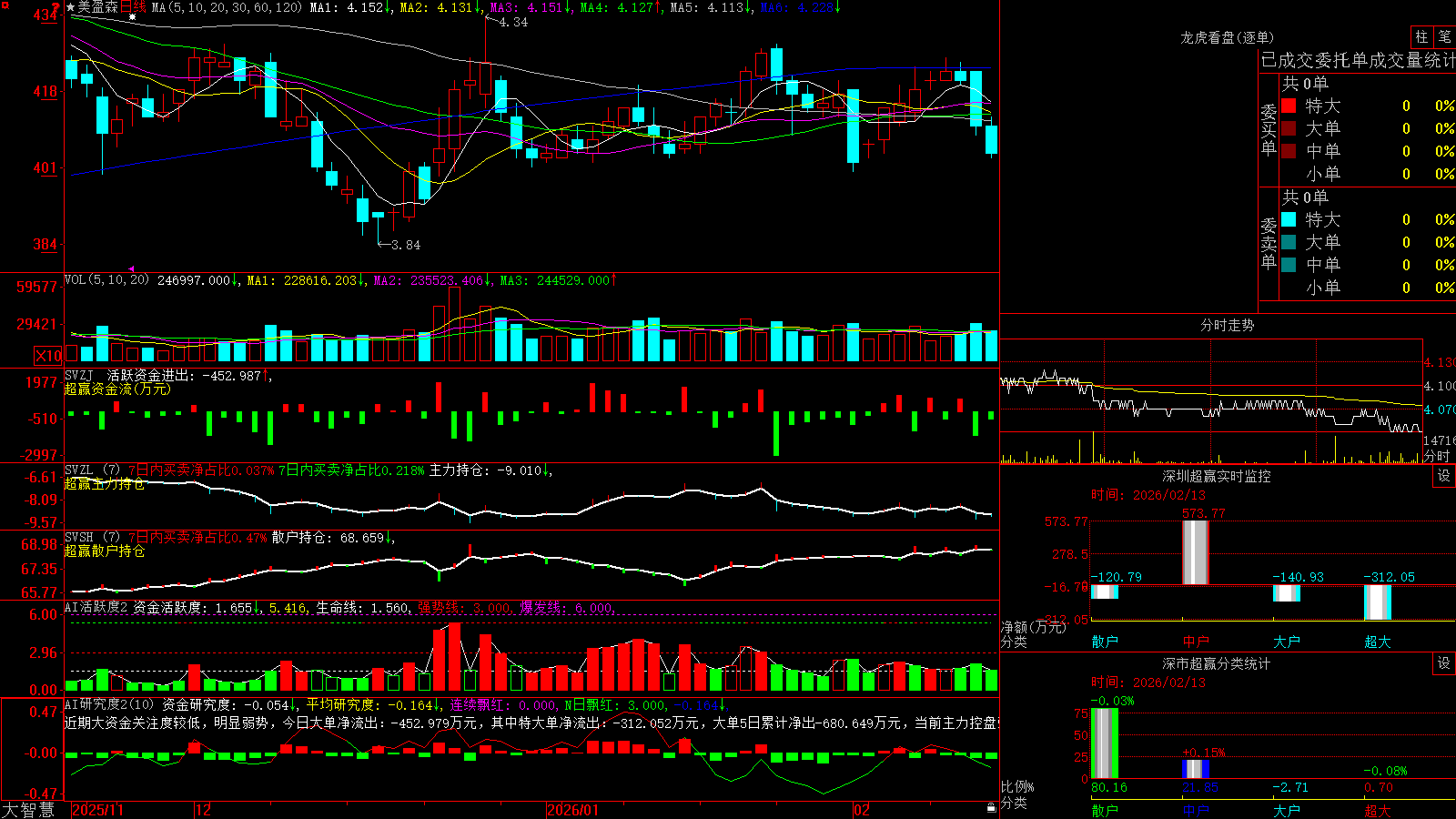Click the VOL(5,10,20) indicator label

[x=106, y=279]
